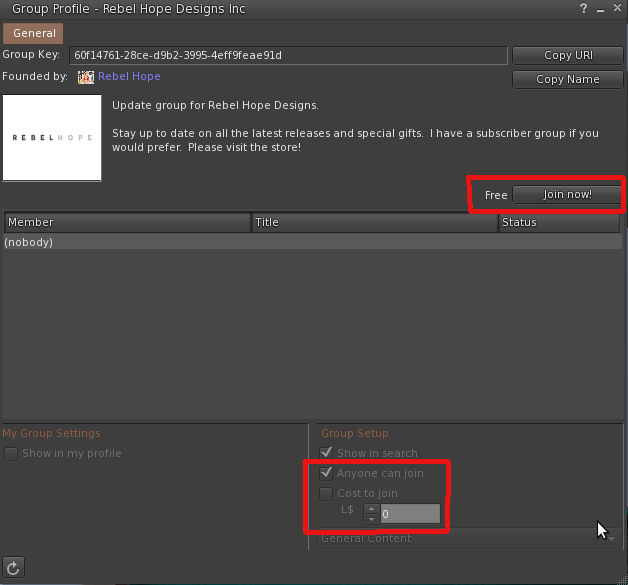Click the group description text

pyautogui.click(x=355, y=126)
